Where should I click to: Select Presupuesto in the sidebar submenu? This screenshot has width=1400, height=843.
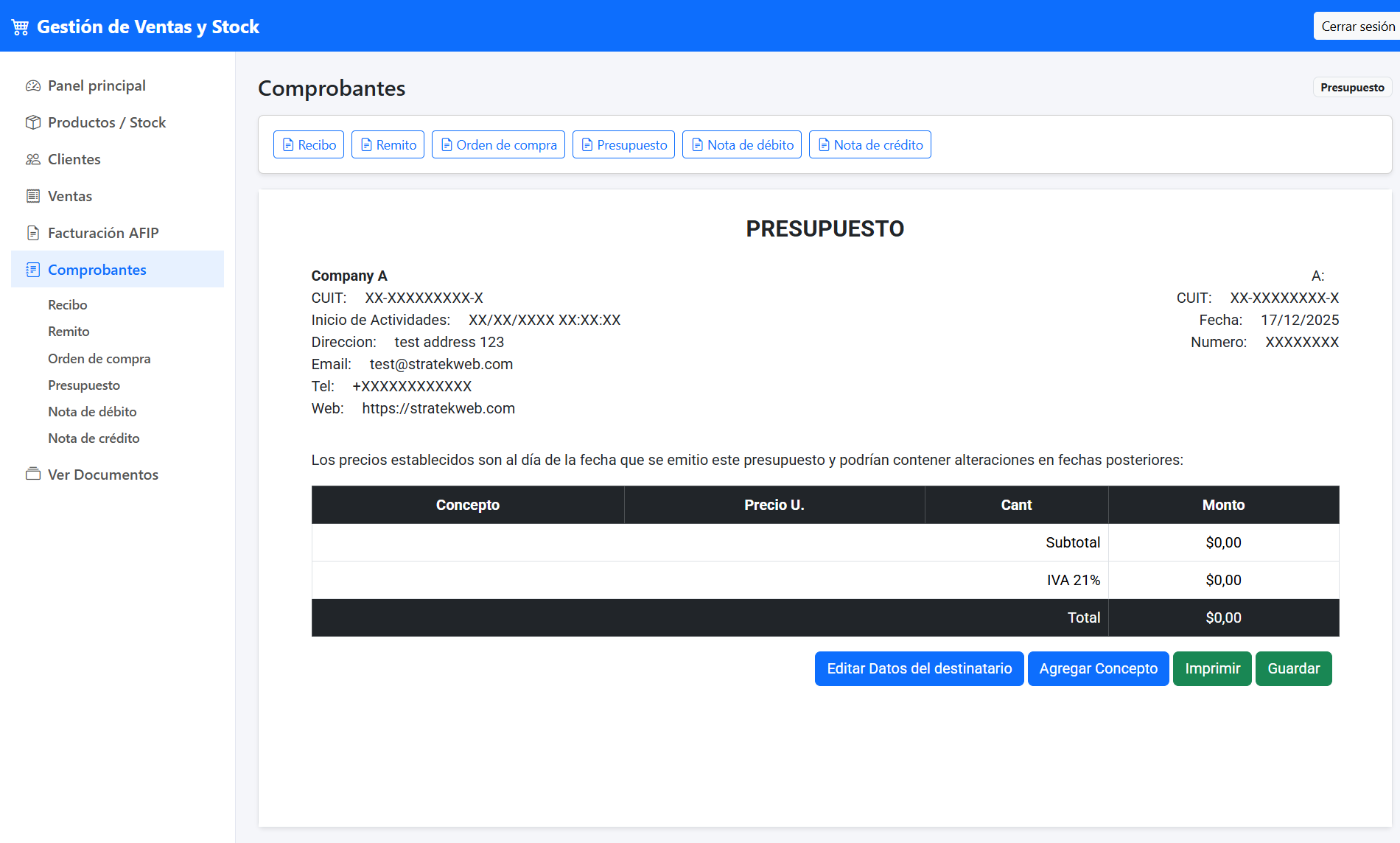pyautogui.click(x=84, y=385)
